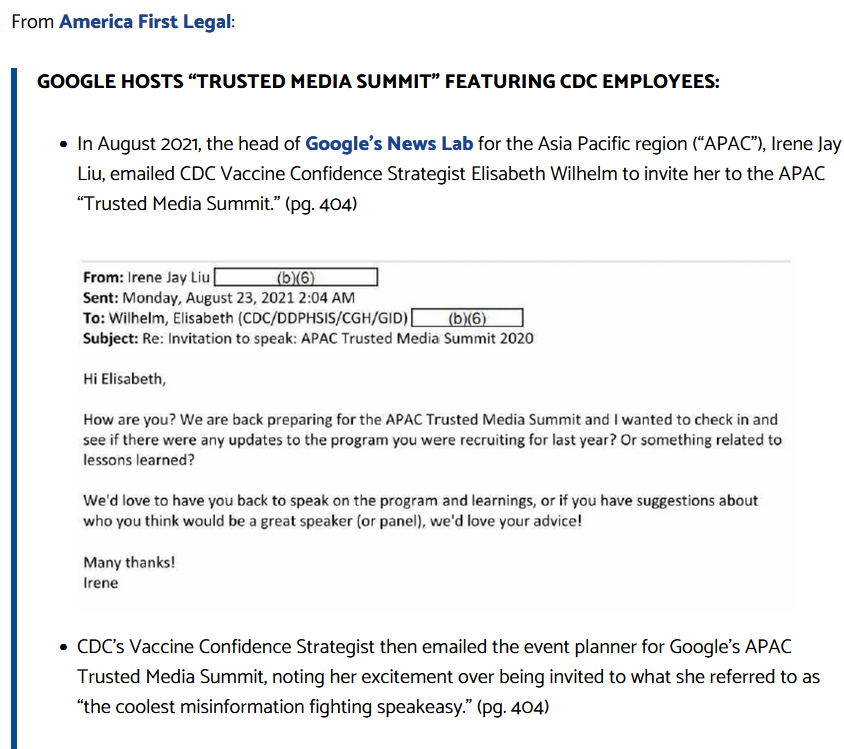Click "(pg. 404)" after "Trusted Media Summit."

pyautogui.click(x=321, y=204)
